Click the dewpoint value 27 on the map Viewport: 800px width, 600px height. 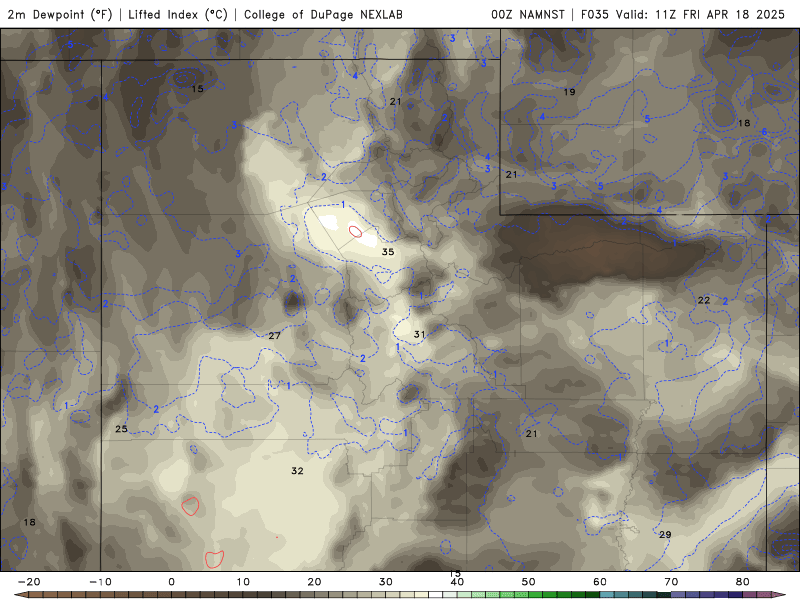click(x=274, y=335)
